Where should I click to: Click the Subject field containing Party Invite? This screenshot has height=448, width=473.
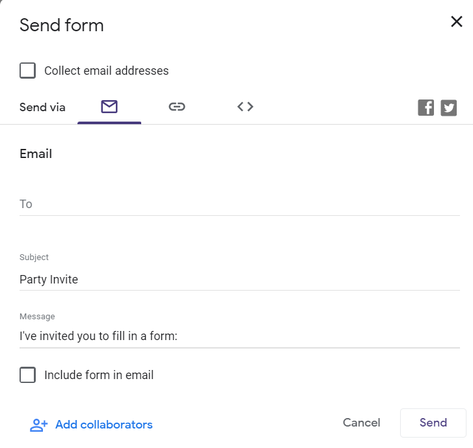coord(239,279)
